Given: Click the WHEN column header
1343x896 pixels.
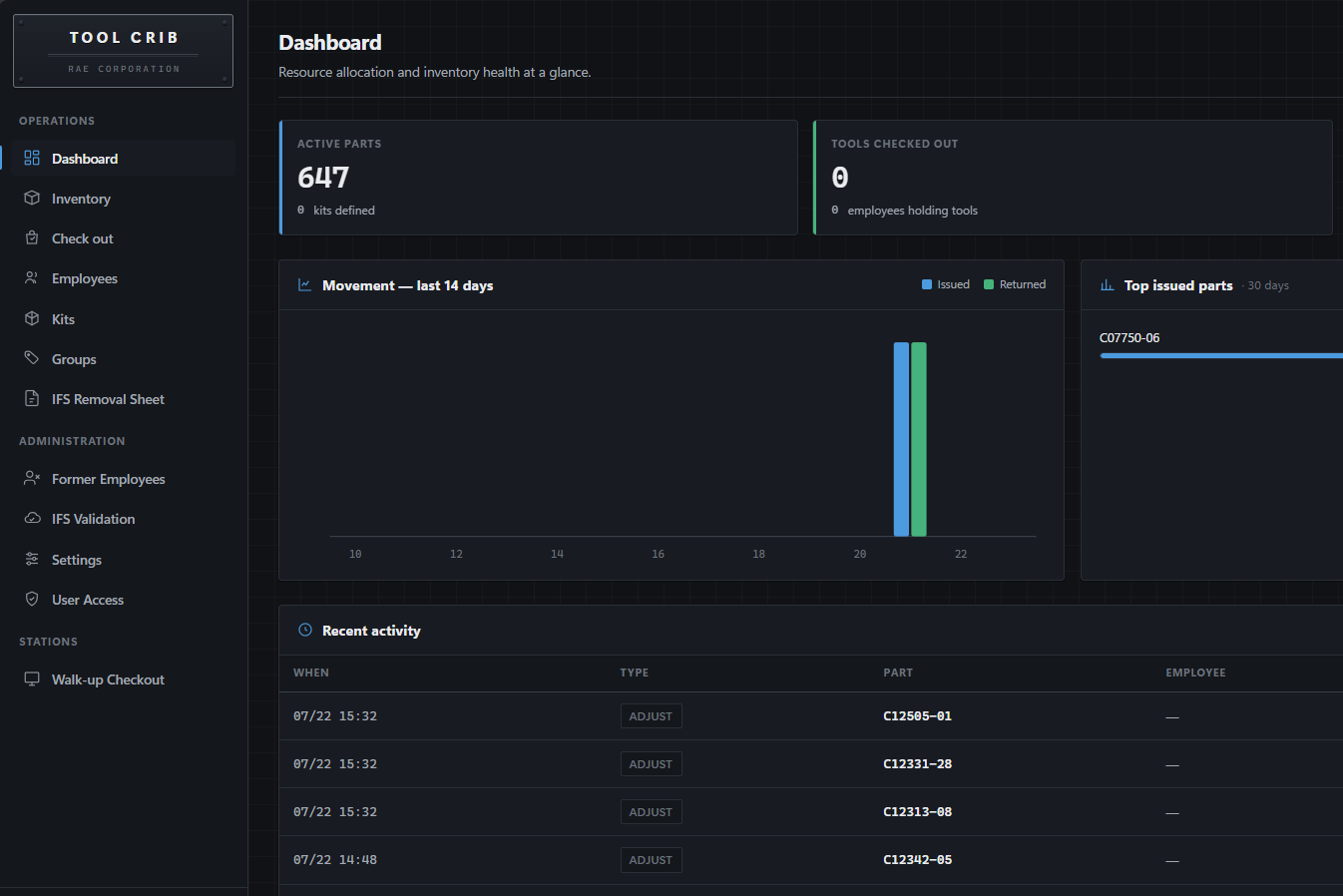Looking at the screenshot, I should (x=311, y=672).
